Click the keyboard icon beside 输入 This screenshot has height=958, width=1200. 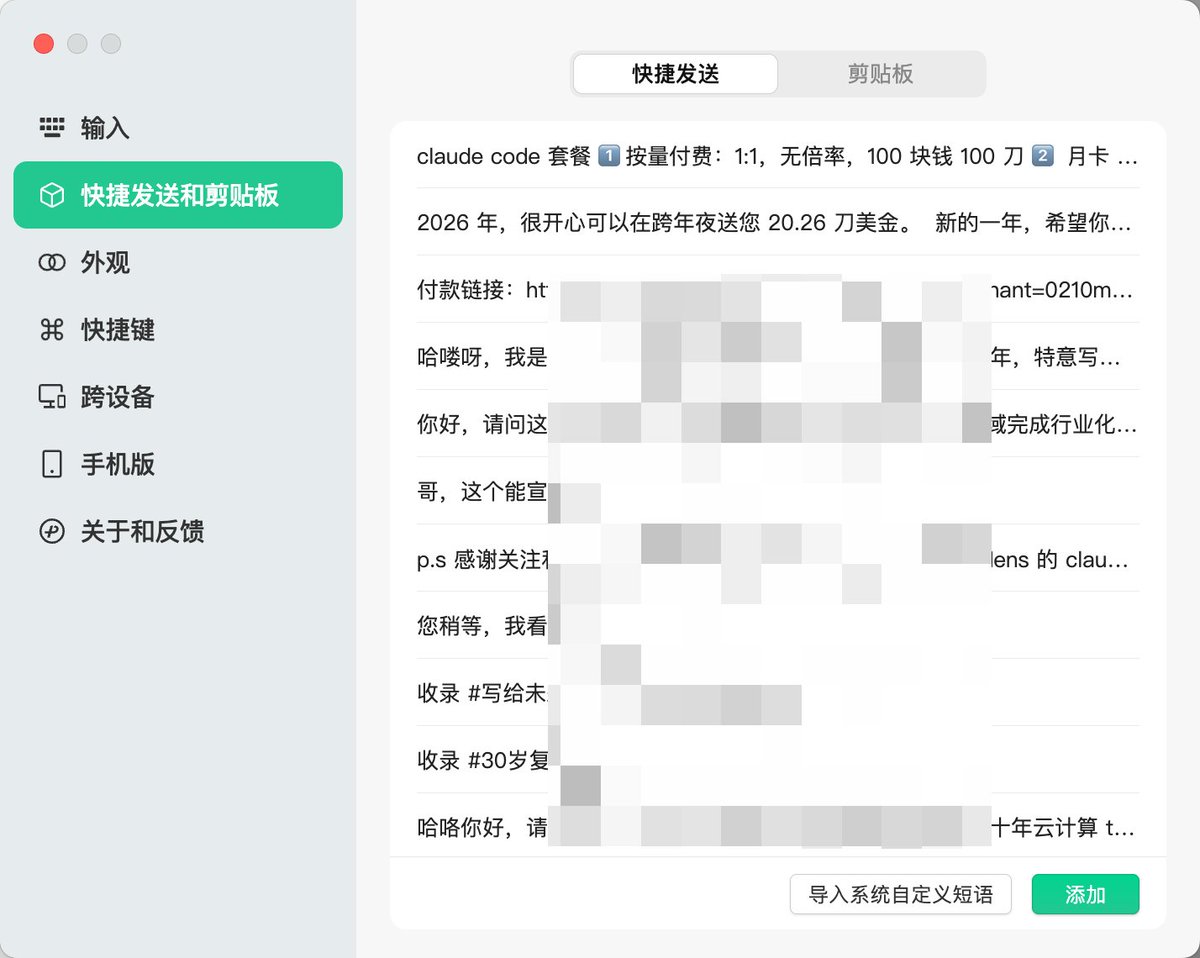(51, 128)
